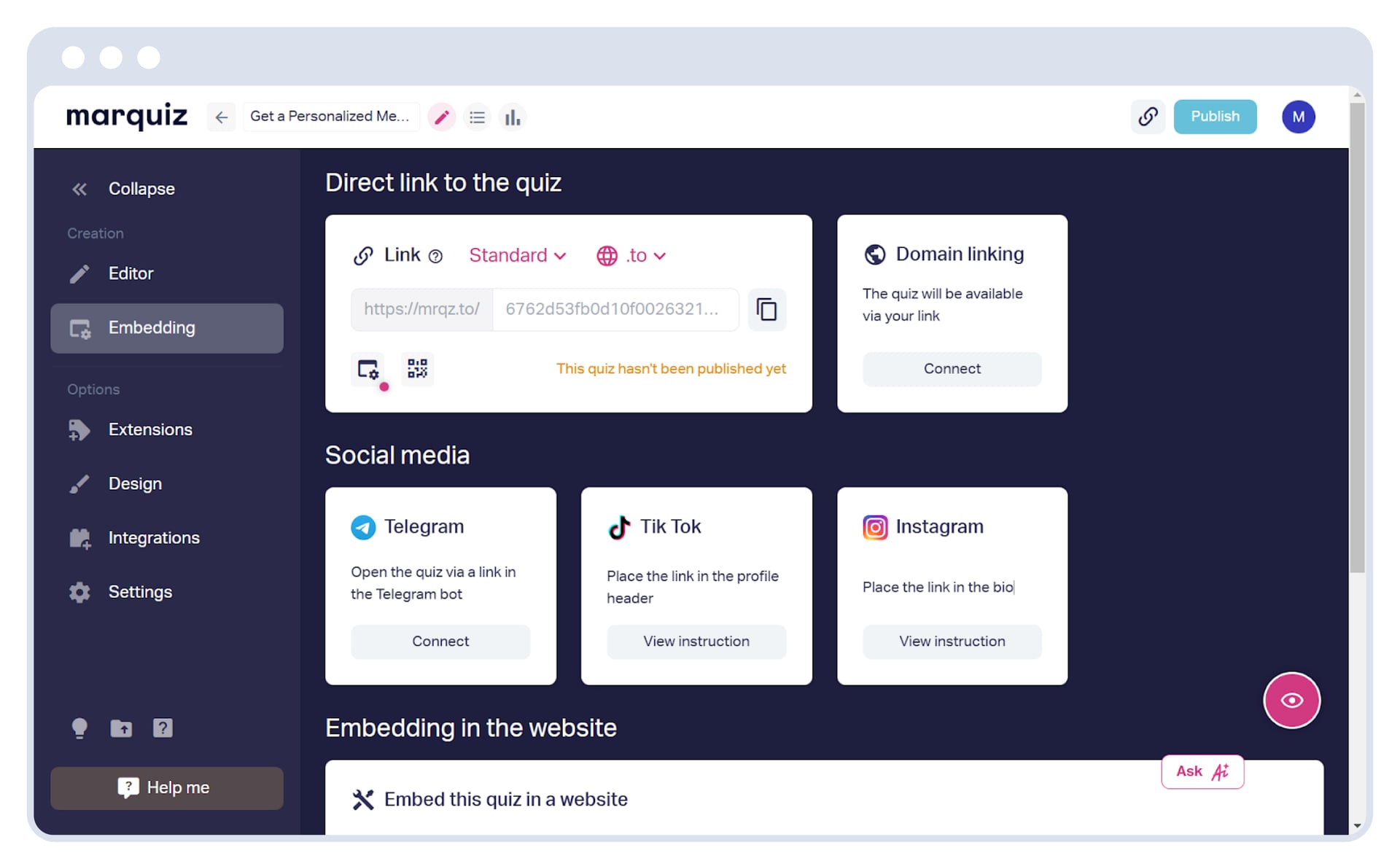The height and width of the screenshot is (861, 1400).
Task: Select Embedding in the sidebar
Action: [x=167, y=328]
